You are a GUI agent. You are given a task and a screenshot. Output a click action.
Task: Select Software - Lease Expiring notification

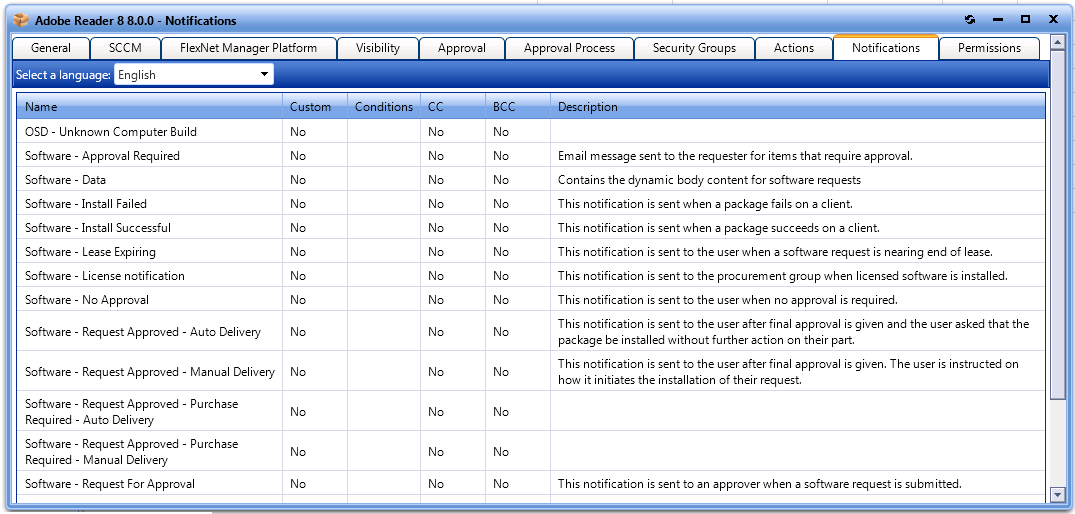tap(531, 252)
